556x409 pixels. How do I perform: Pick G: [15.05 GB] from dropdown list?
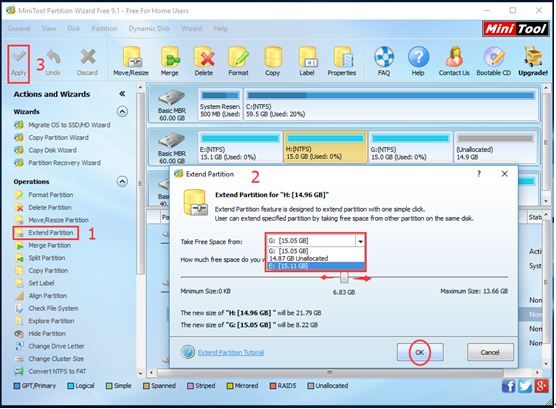316,251
